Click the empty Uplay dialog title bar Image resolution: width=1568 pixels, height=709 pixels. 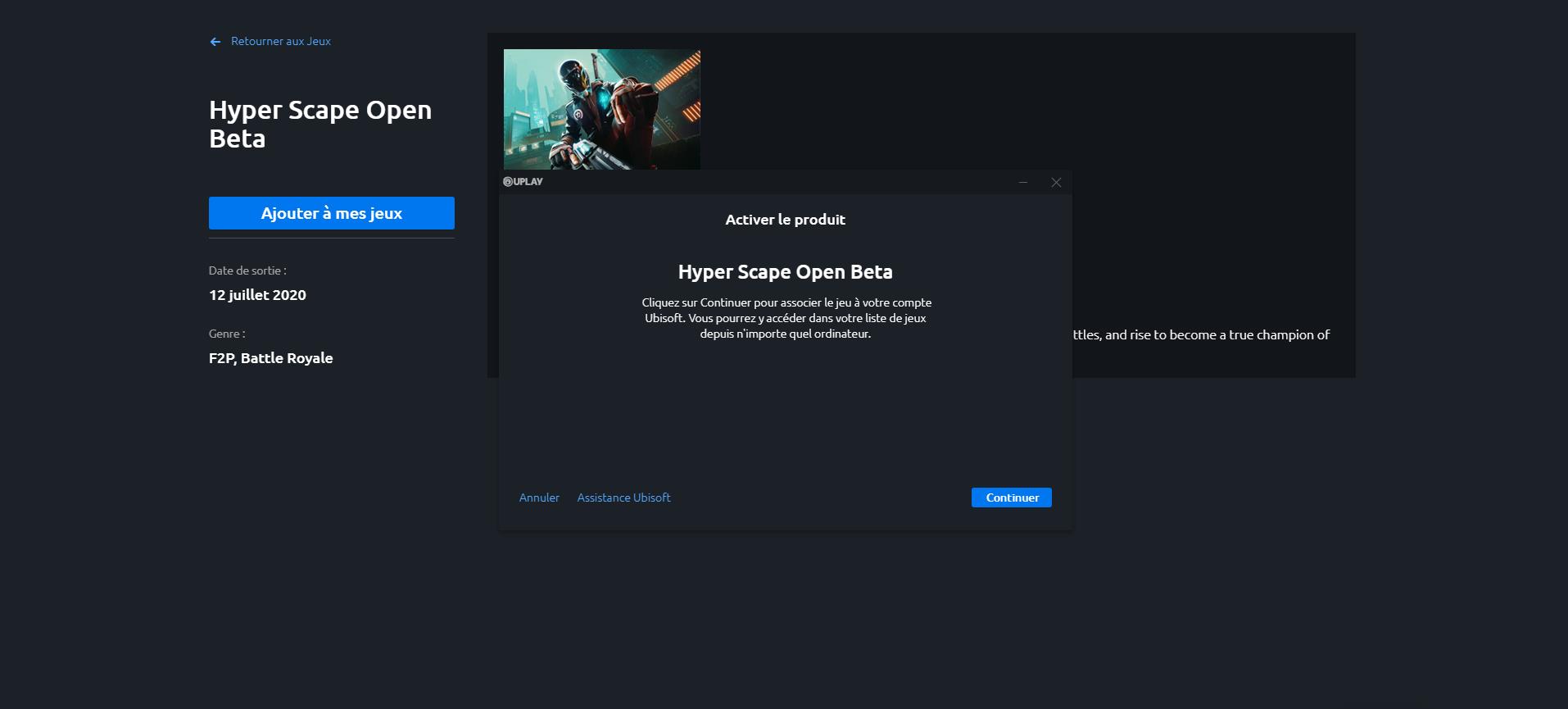(778, 182)
